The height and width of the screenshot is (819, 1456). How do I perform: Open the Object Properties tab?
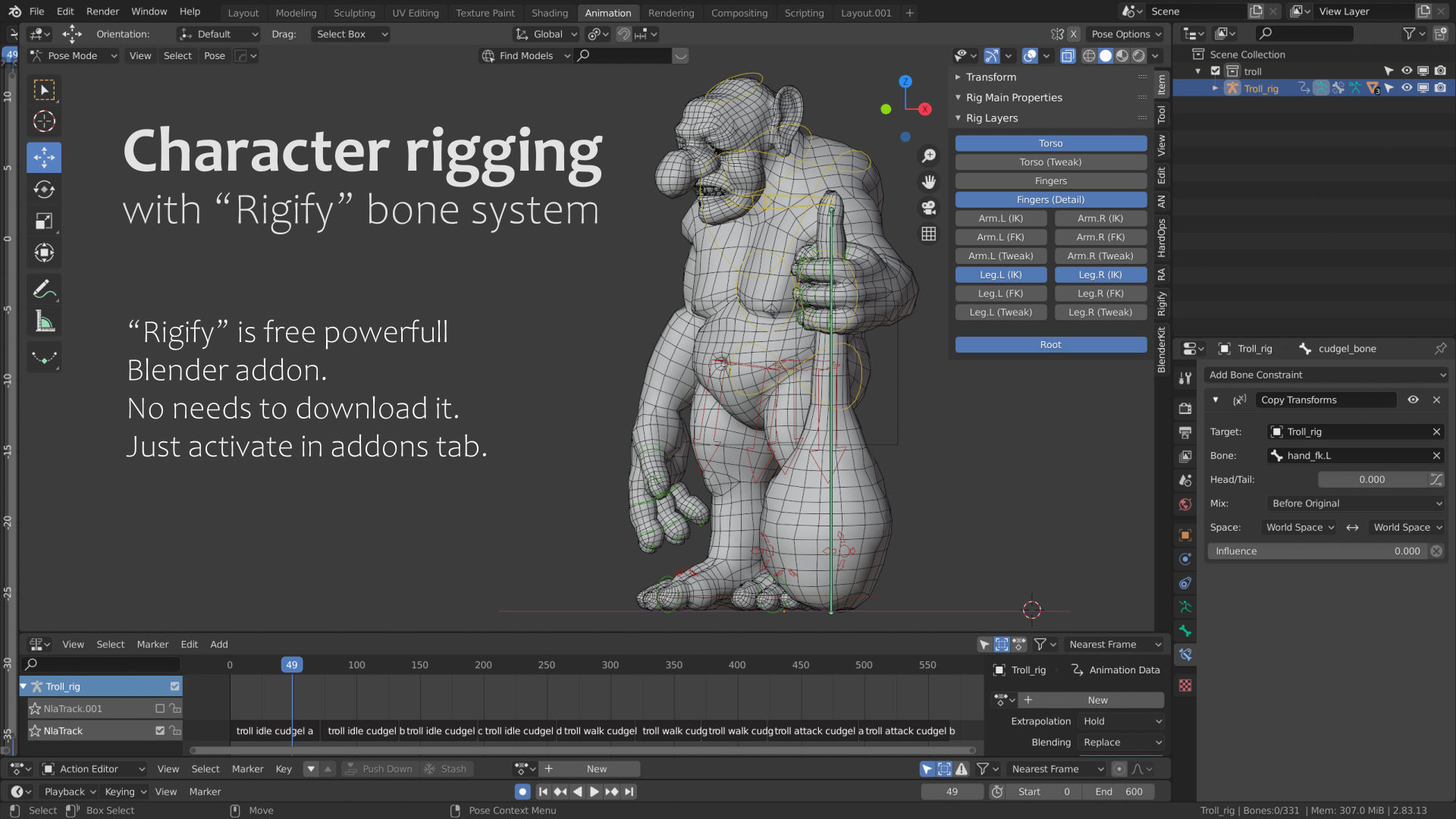point(1185,535)
